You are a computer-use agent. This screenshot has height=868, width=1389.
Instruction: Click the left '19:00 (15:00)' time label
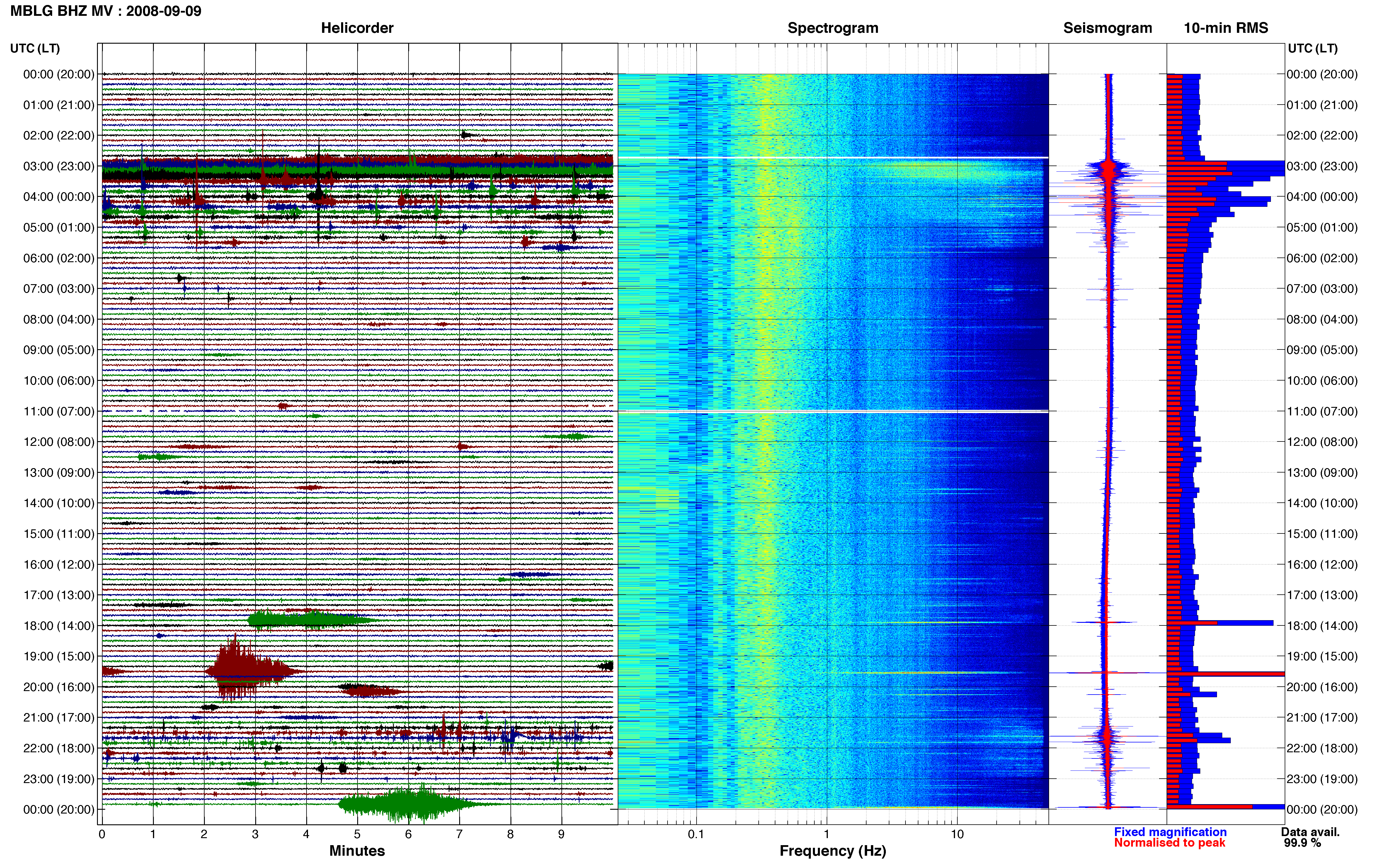pyautogui.click(x=59, y=656)
